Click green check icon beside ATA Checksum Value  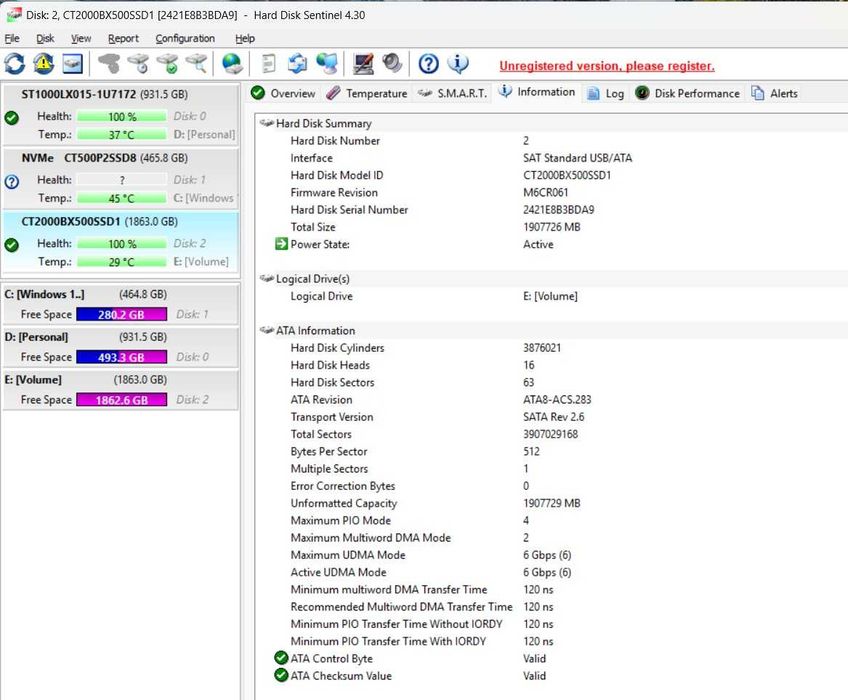[281, 675]
